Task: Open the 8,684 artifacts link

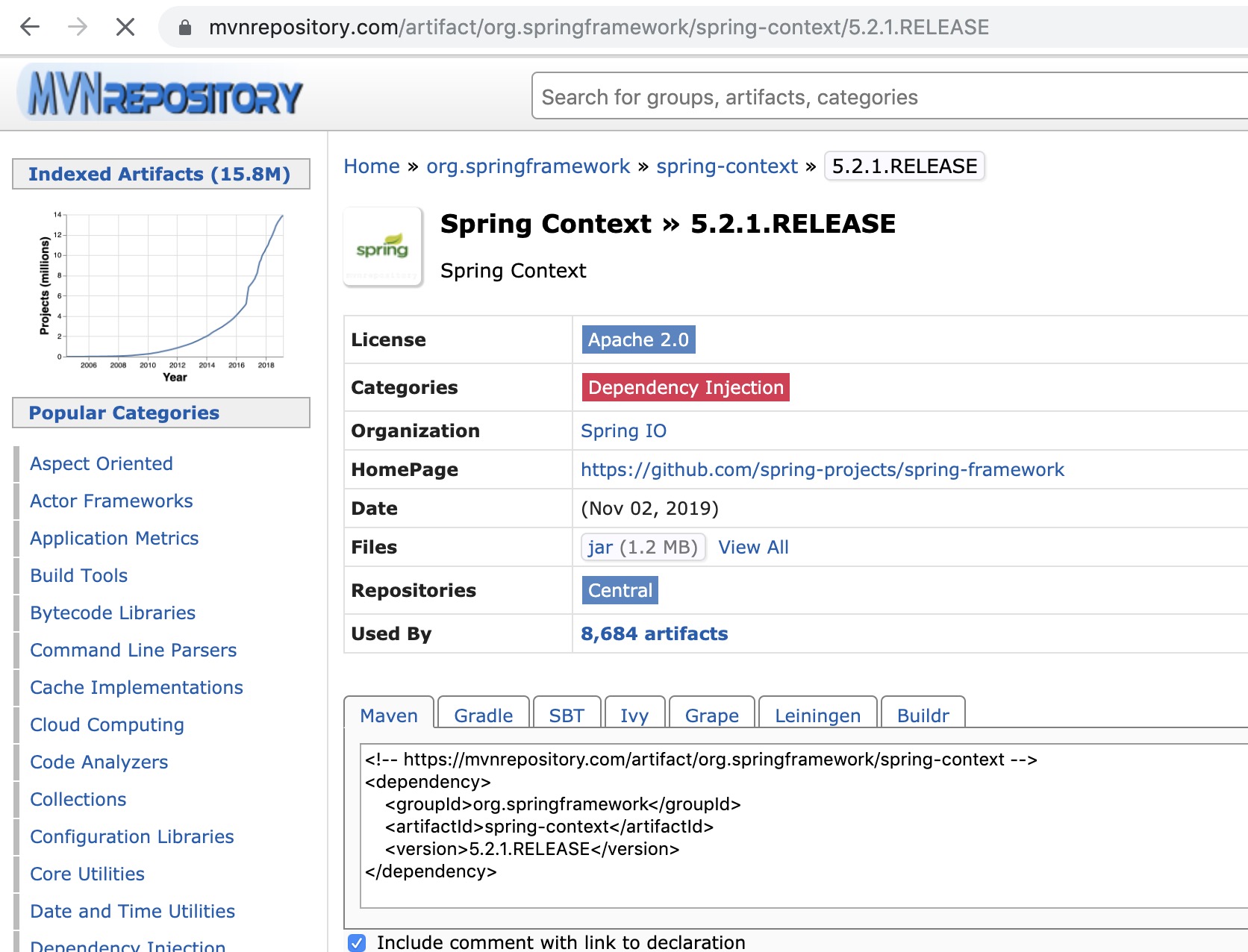Action: tap(654, 633)
